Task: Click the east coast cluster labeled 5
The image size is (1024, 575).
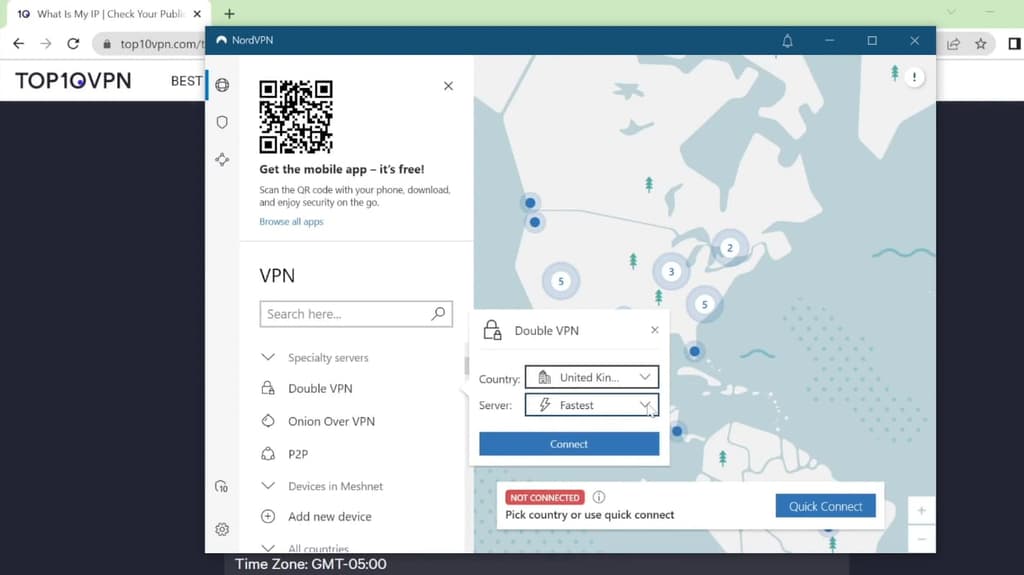Action: [x=704, y=304]
